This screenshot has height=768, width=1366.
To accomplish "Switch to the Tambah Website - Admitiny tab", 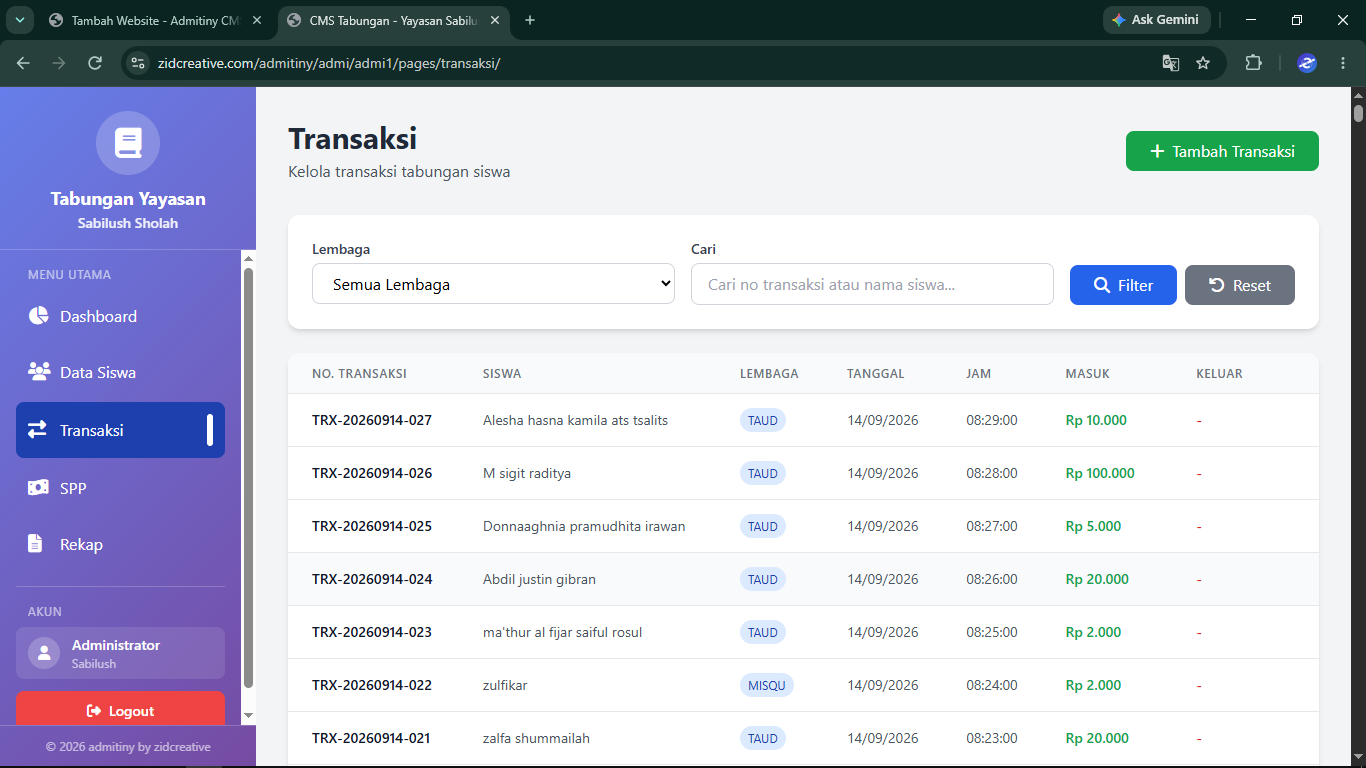I will click(155, 20).
